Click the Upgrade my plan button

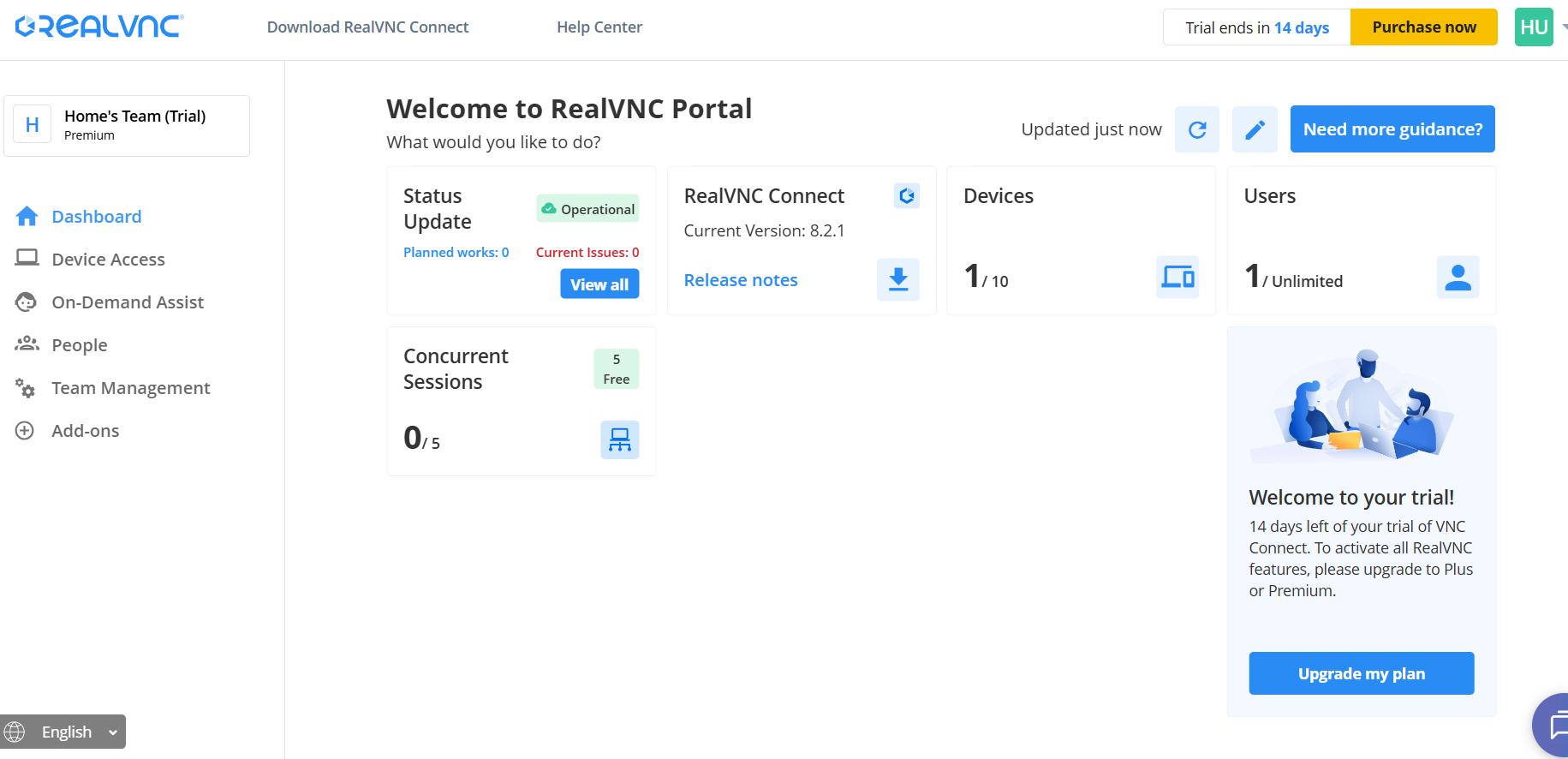pos(1361,673)
